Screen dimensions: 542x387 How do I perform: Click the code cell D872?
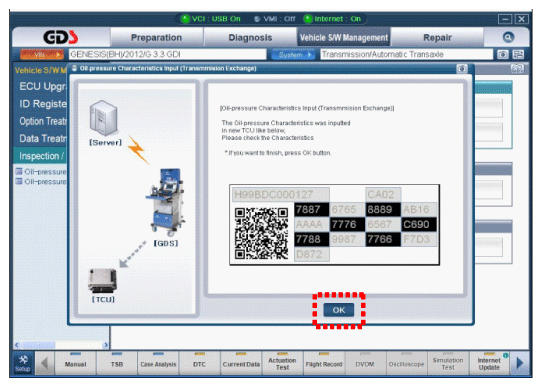[312, 254]
